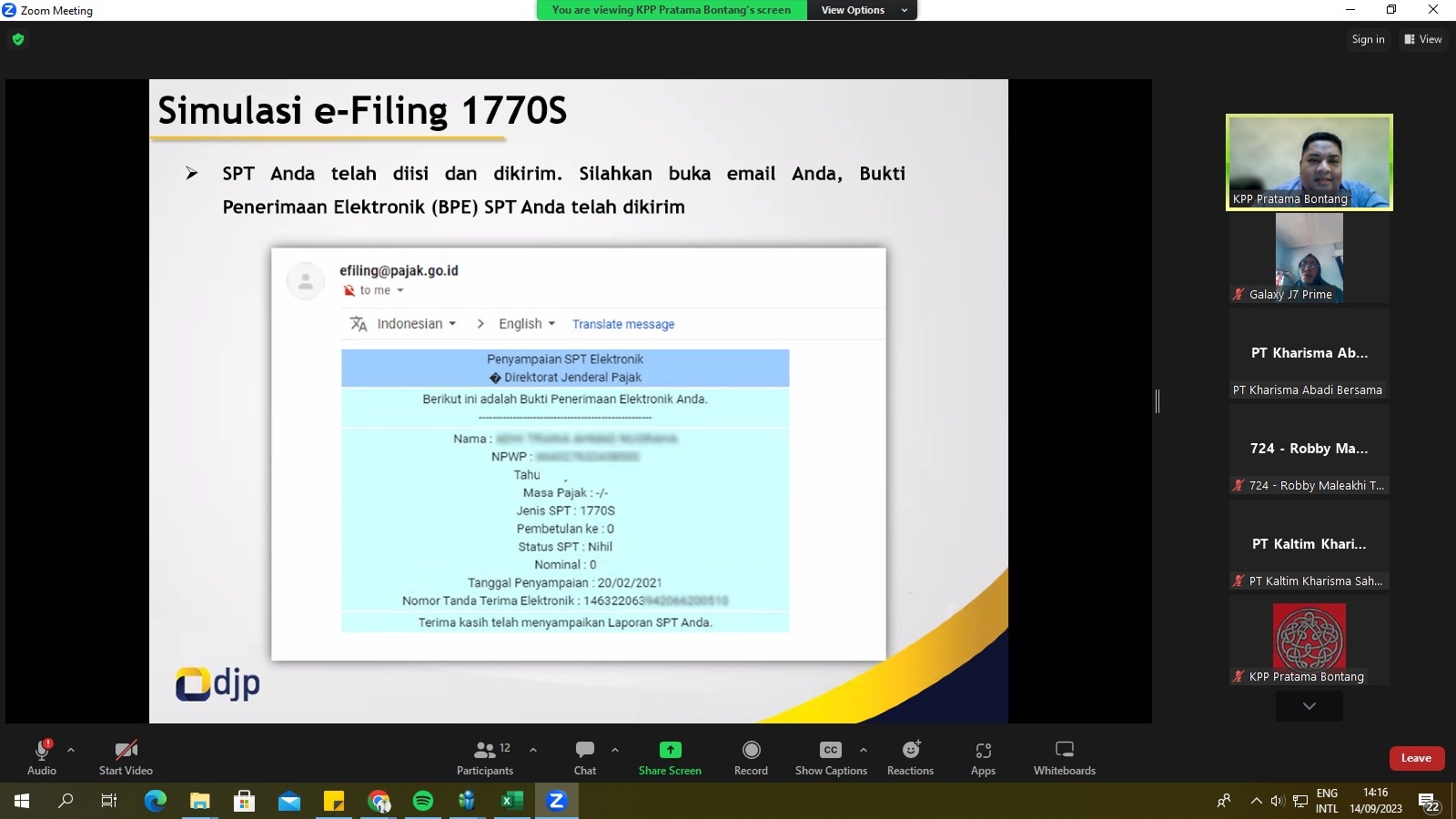Viewport: 1456px width, 819px height.
Task: Open Whiteboards
Action: (1064, 757)
